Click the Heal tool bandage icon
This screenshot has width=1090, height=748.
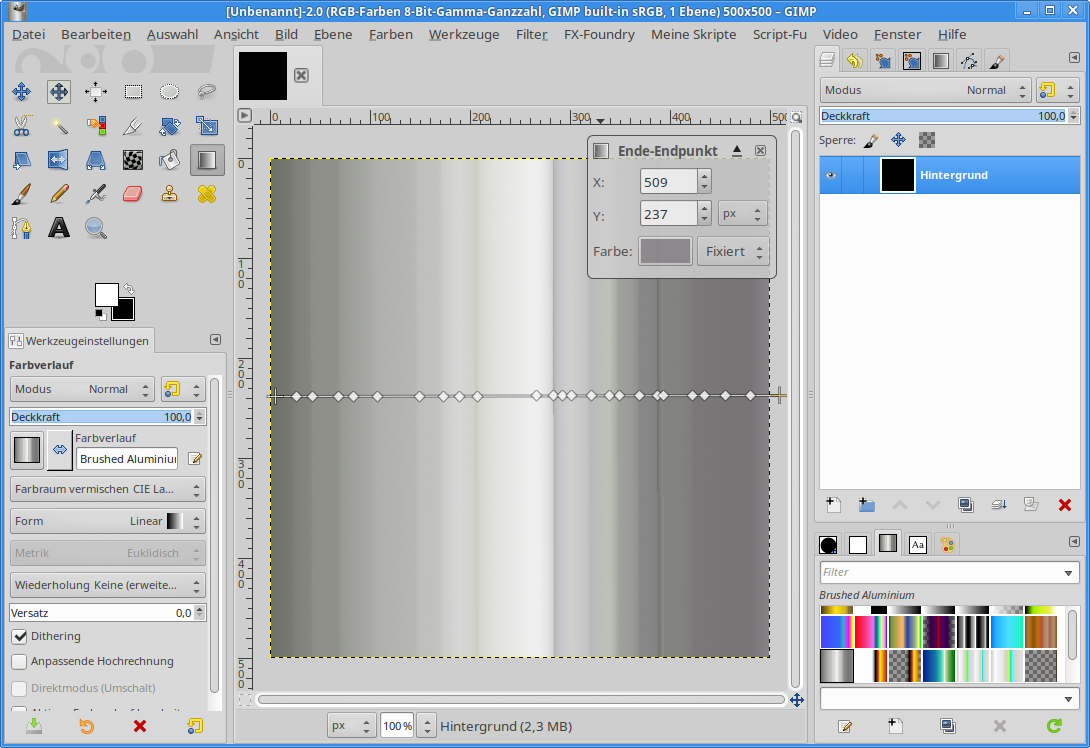(x=207, y=193)
